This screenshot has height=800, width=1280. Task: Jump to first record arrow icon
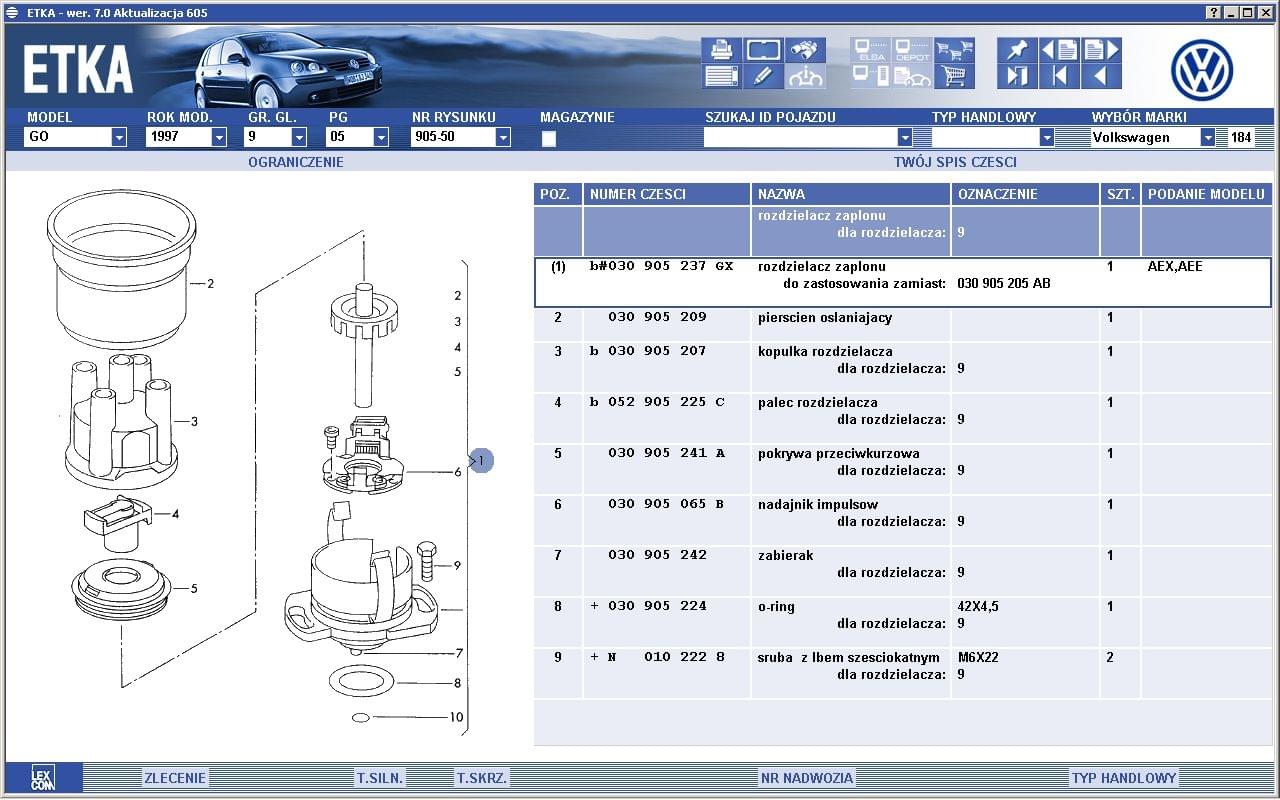point(1059,76)
